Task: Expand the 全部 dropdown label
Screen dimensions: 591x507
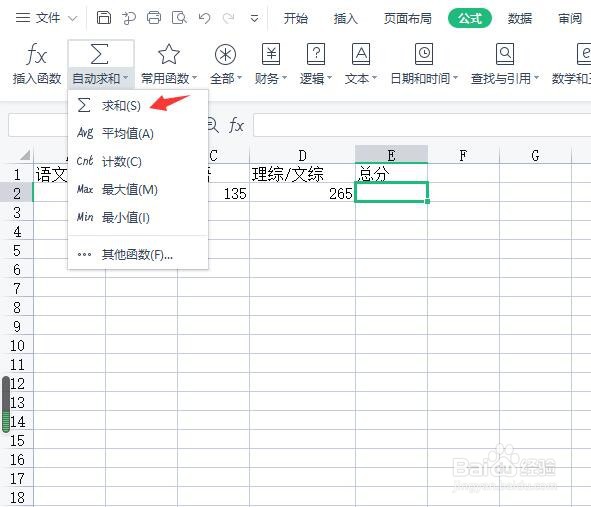Action: click(226, 78)
